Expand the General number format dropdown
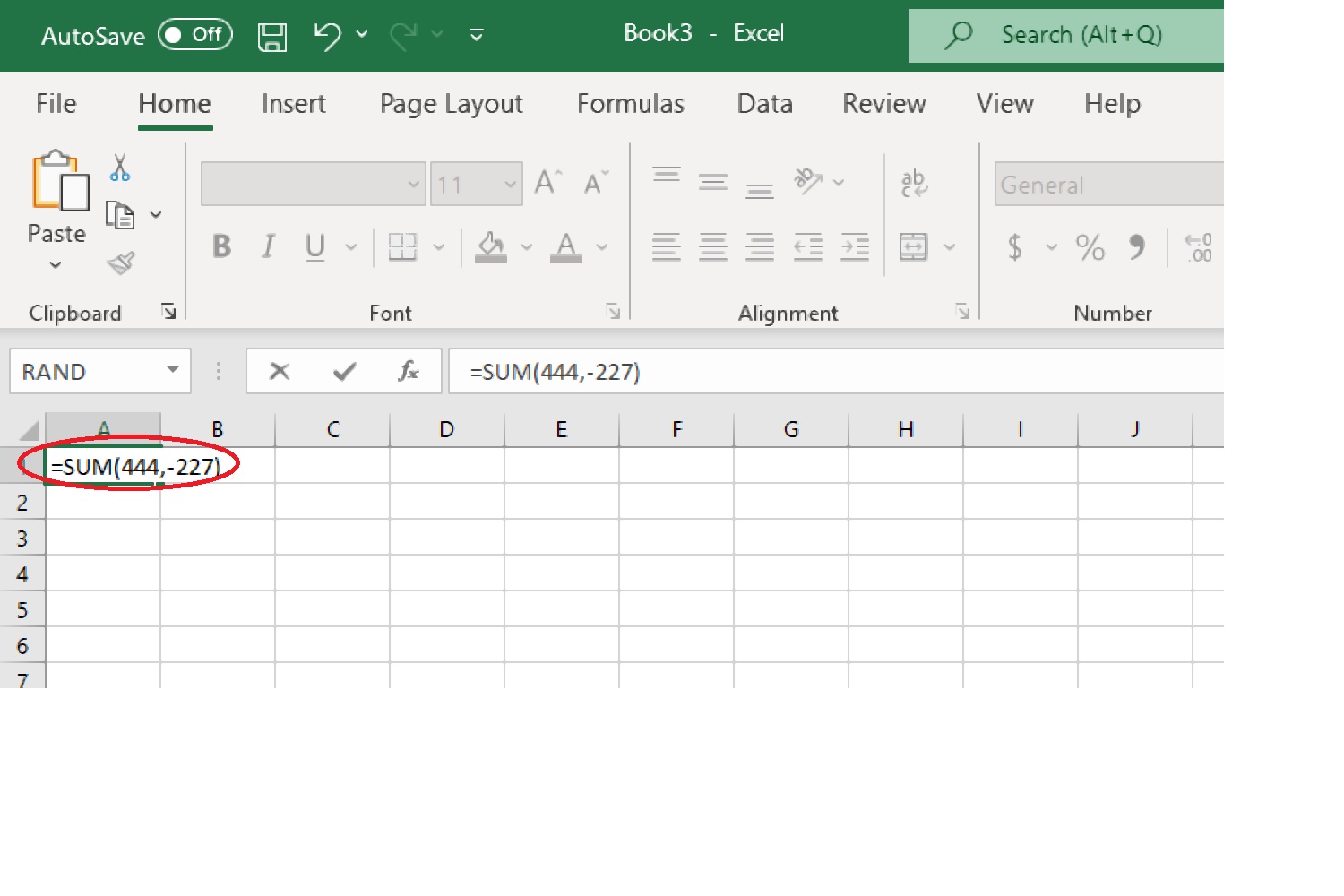 tap(1108, 185)
